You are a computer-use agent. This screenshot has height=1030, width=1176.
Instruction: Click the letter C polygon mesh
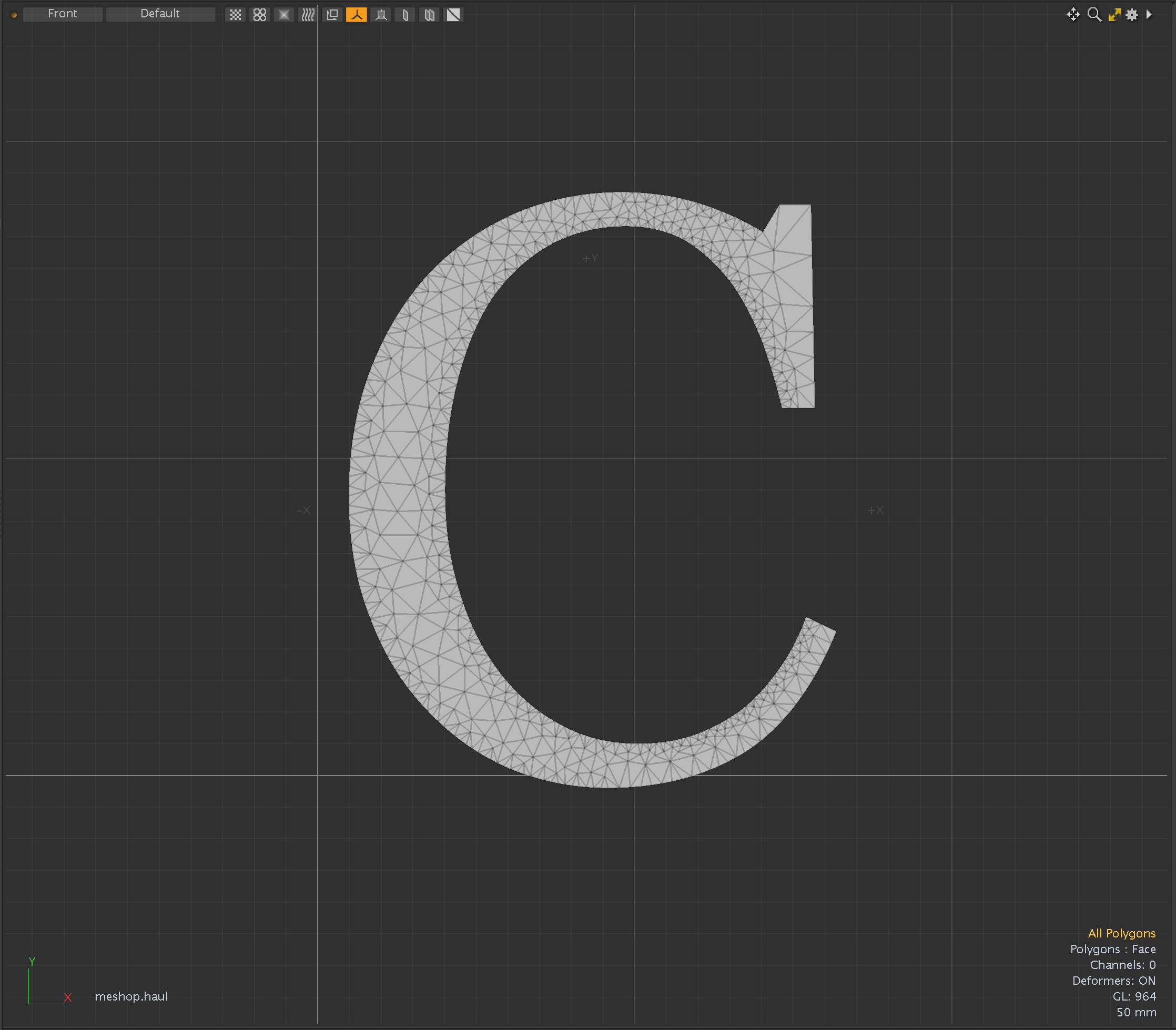click(x=397, y=488)
